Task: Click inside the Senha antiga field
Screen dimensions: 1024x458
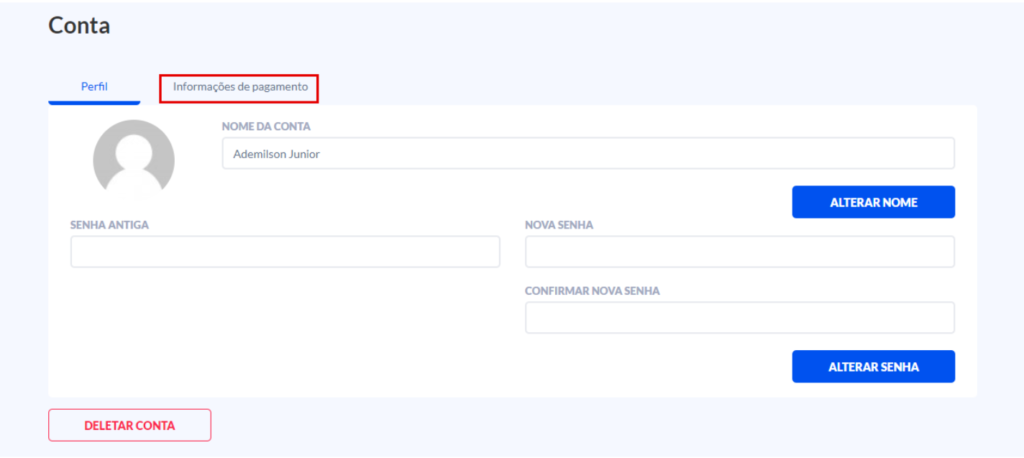Action: (285, 252)
